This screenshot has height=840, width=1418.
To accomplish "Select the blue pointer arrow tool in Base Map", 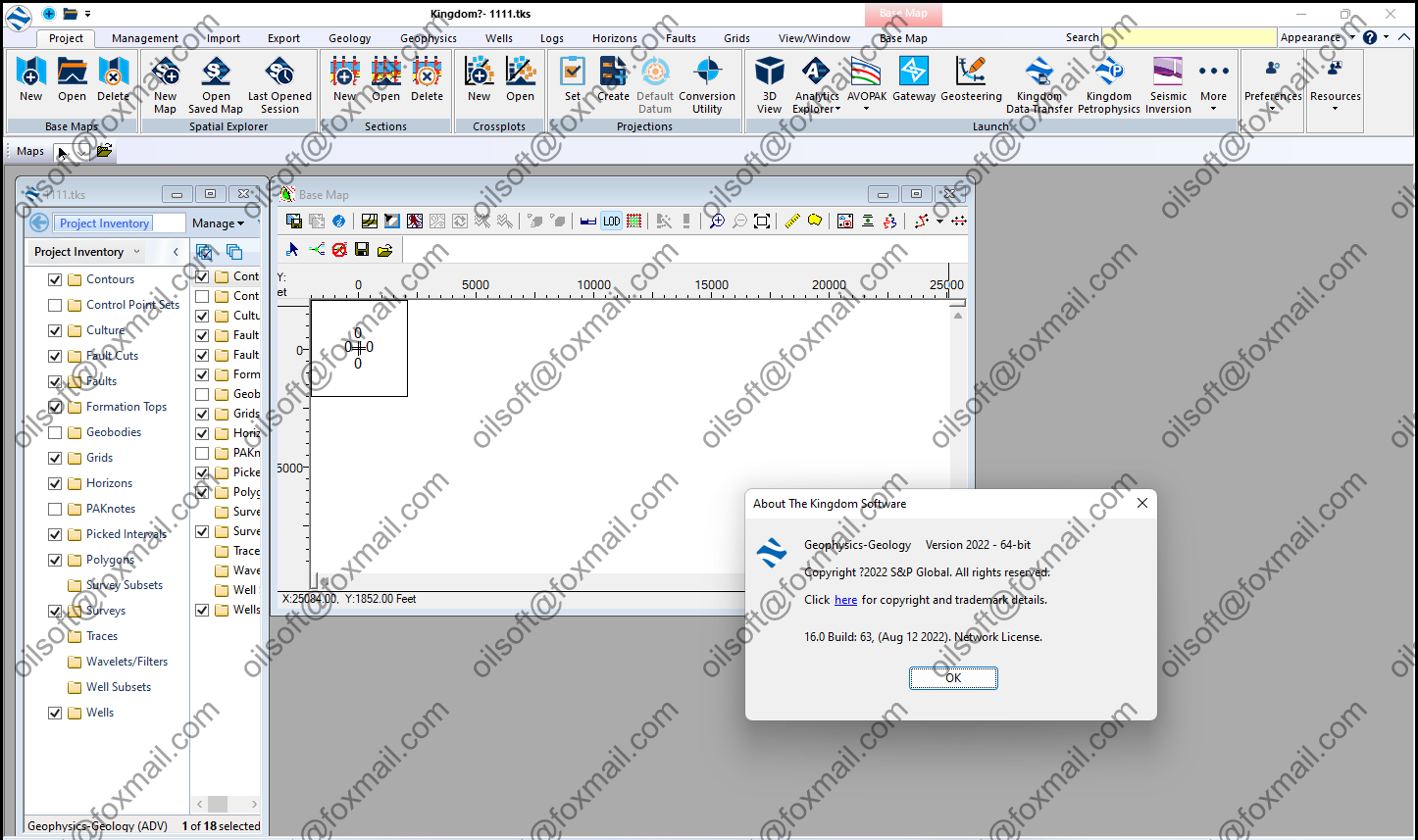I will point(292,250).
